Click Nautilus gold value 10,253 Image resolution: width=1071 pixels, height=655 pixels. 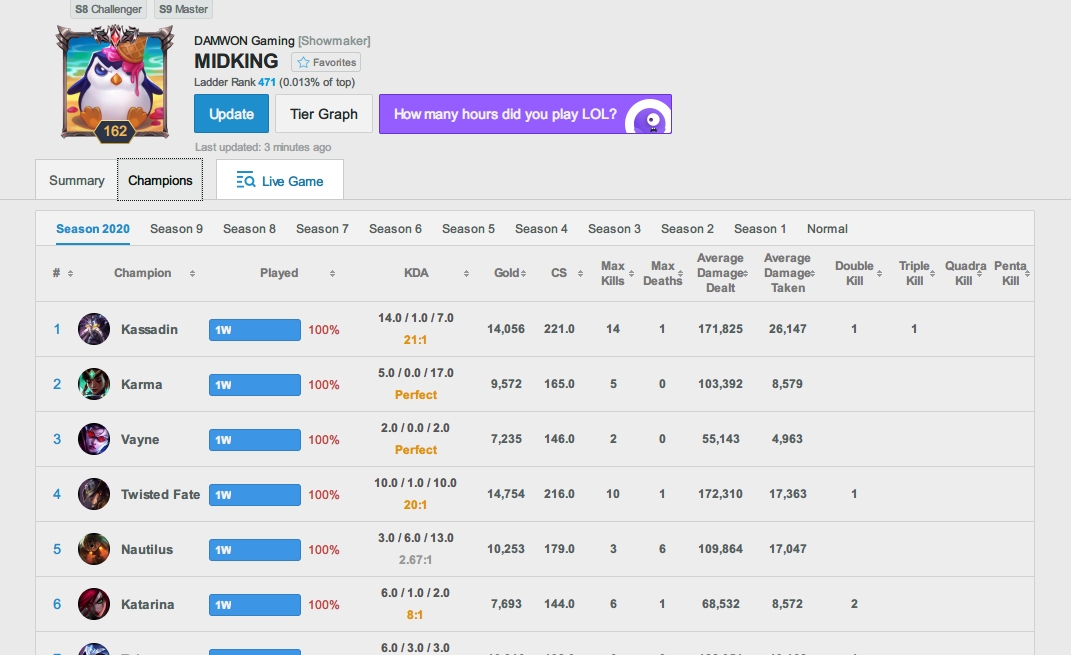506,549
